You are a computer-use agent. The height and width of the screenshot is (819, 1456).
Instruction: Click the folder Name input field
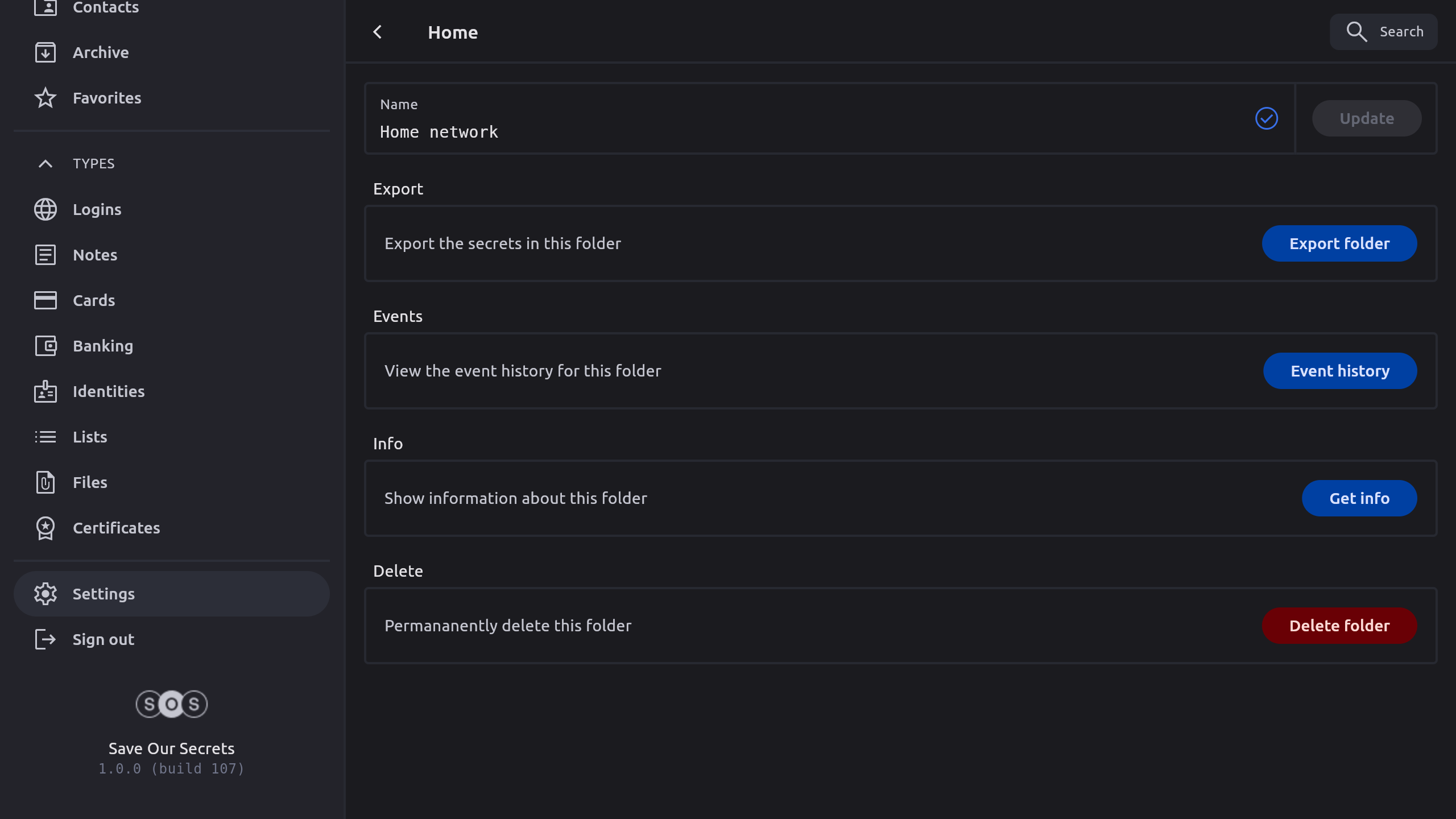(x=796, y=132)
